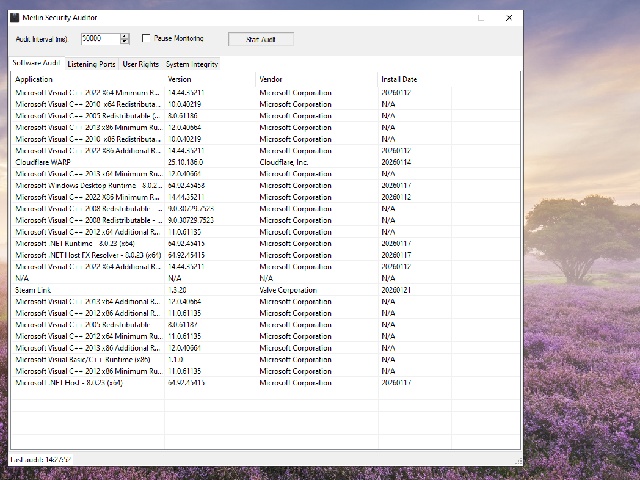Viewport: 640px width, 480px height.
Task: Select the Steam Link application row
Action: 265,290
